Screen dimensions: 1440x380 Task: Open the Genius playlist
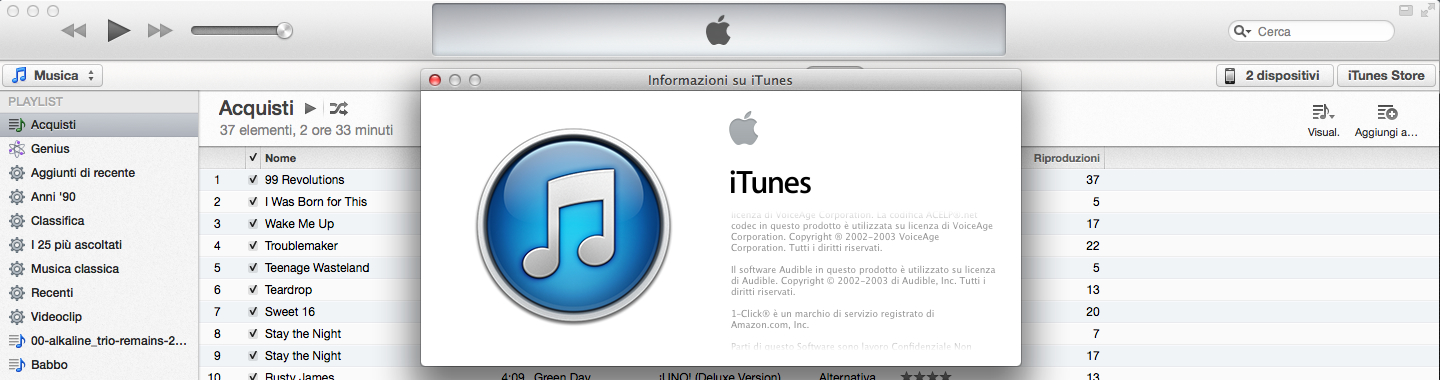pyautogui.click(x=50, y=148)
